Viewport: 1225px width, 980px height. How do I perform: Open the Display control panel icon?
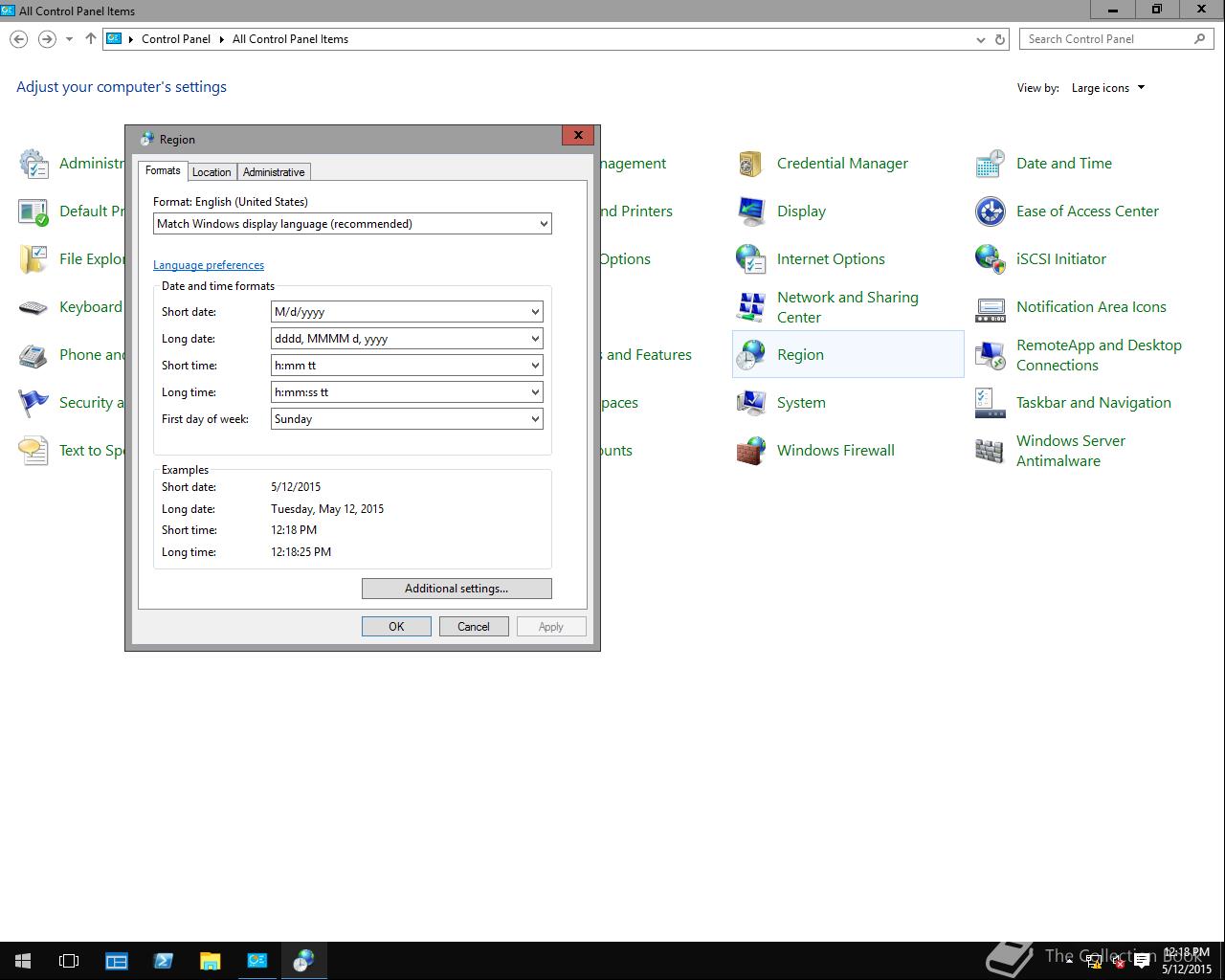750,212
